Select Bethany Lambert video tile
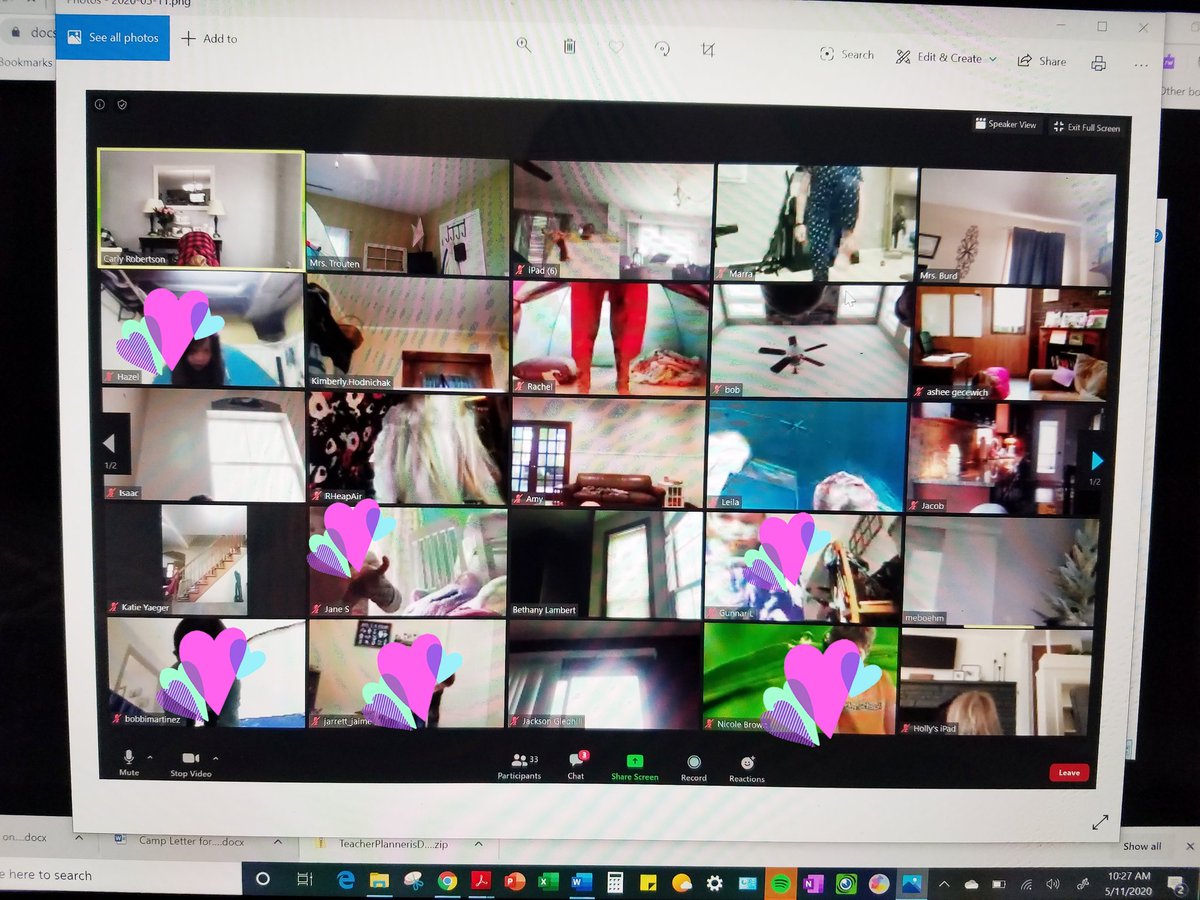Screen dimensions: 1200x900 606,564
